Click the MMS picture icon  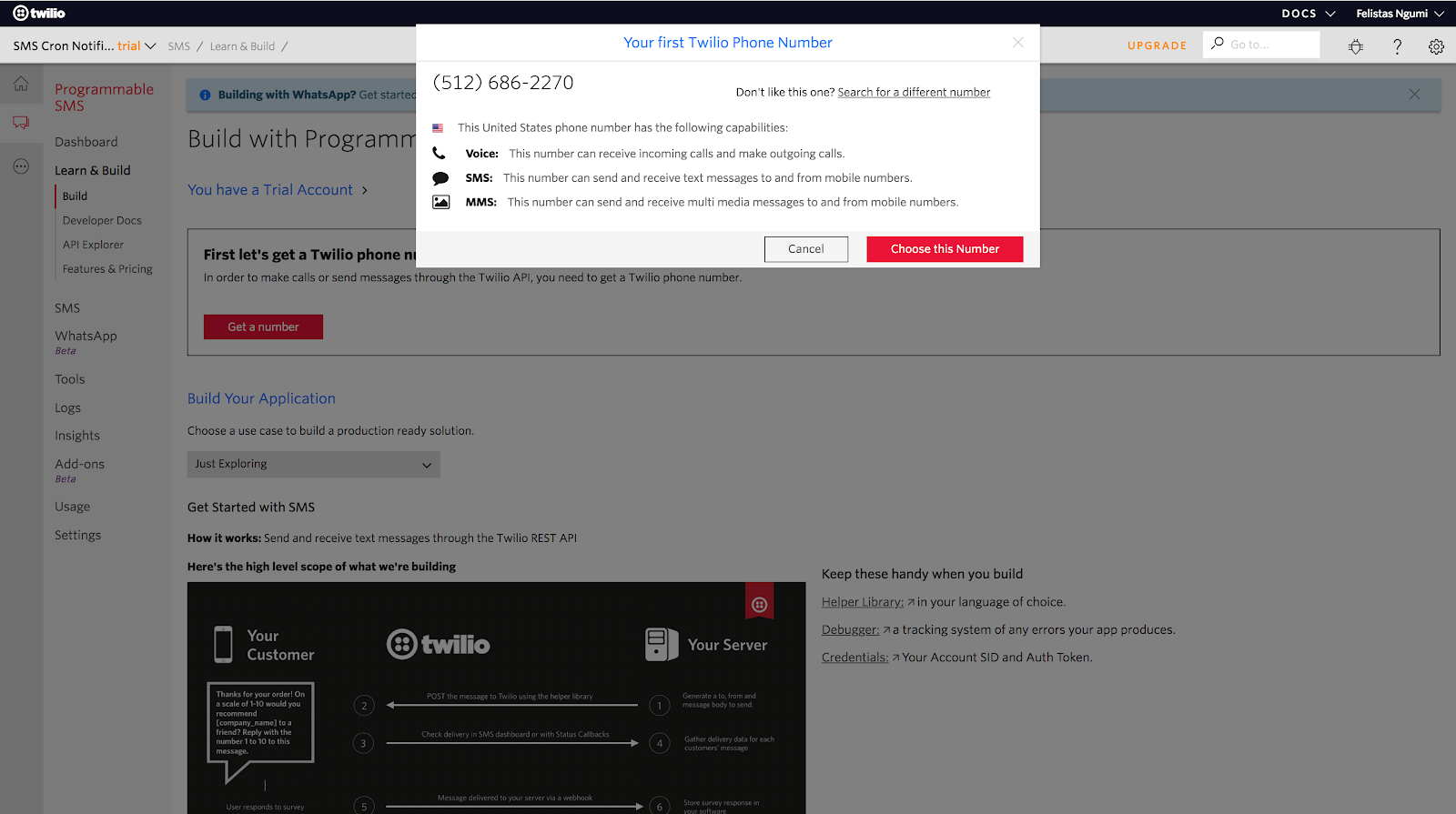point(440,202)
